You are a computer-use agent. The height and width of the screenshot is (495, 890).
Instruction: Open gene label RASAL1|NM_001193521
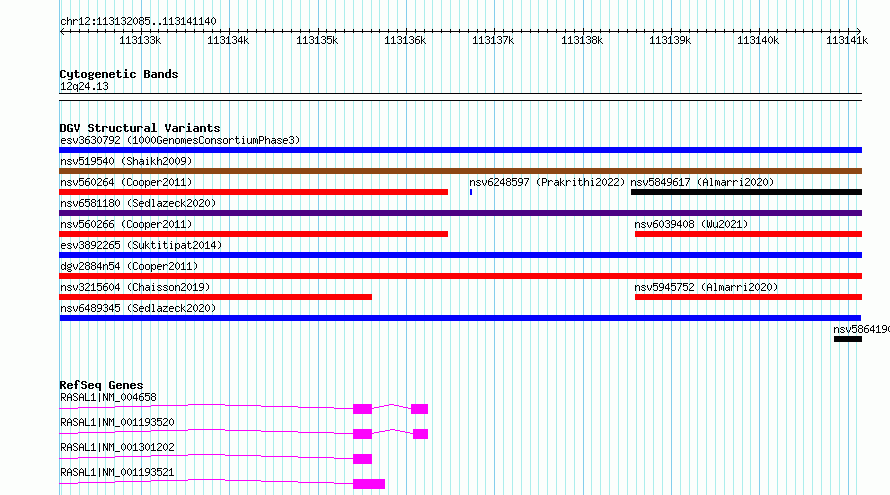[117, 472]
